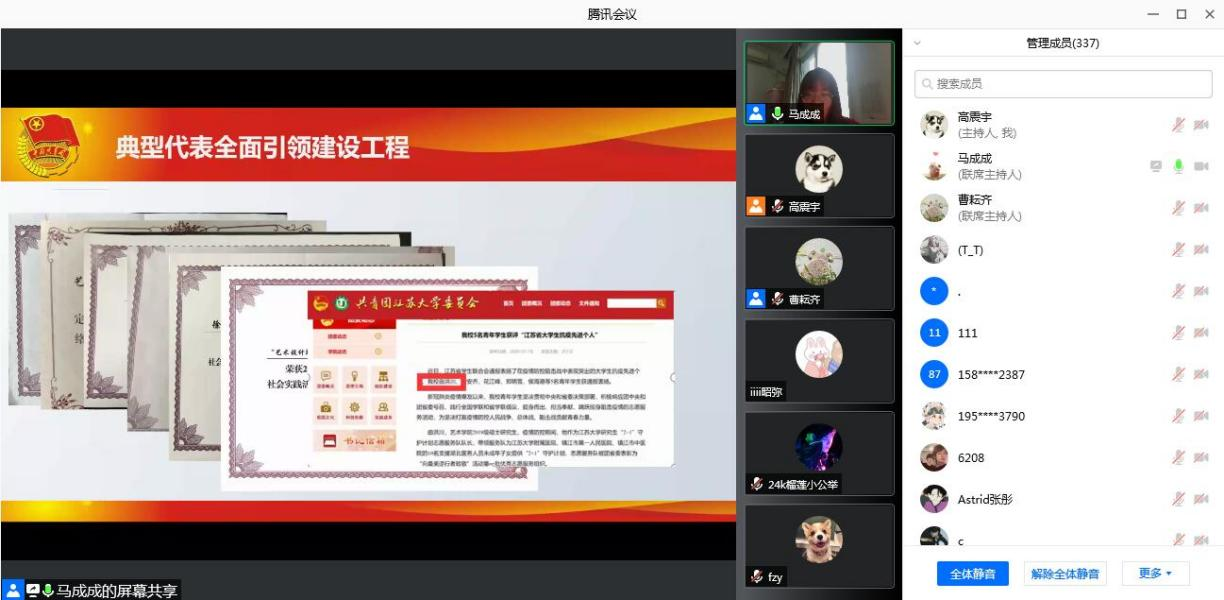Screen dimensions: 1224x600
Task: Click the camera-off icon for 195****3790
Action: pyautogui.click(x=1201, y=416)
